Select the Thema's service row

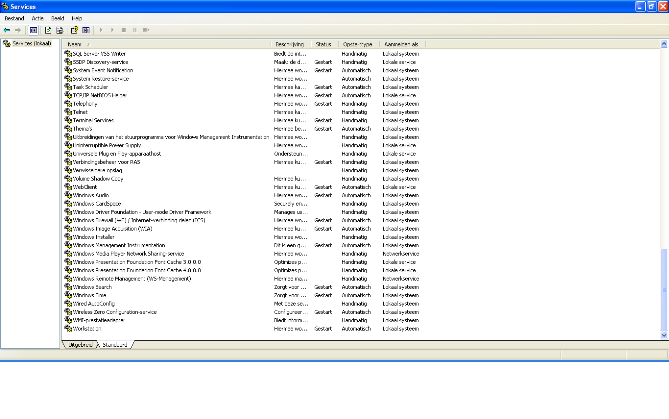[x=82, y=129]
